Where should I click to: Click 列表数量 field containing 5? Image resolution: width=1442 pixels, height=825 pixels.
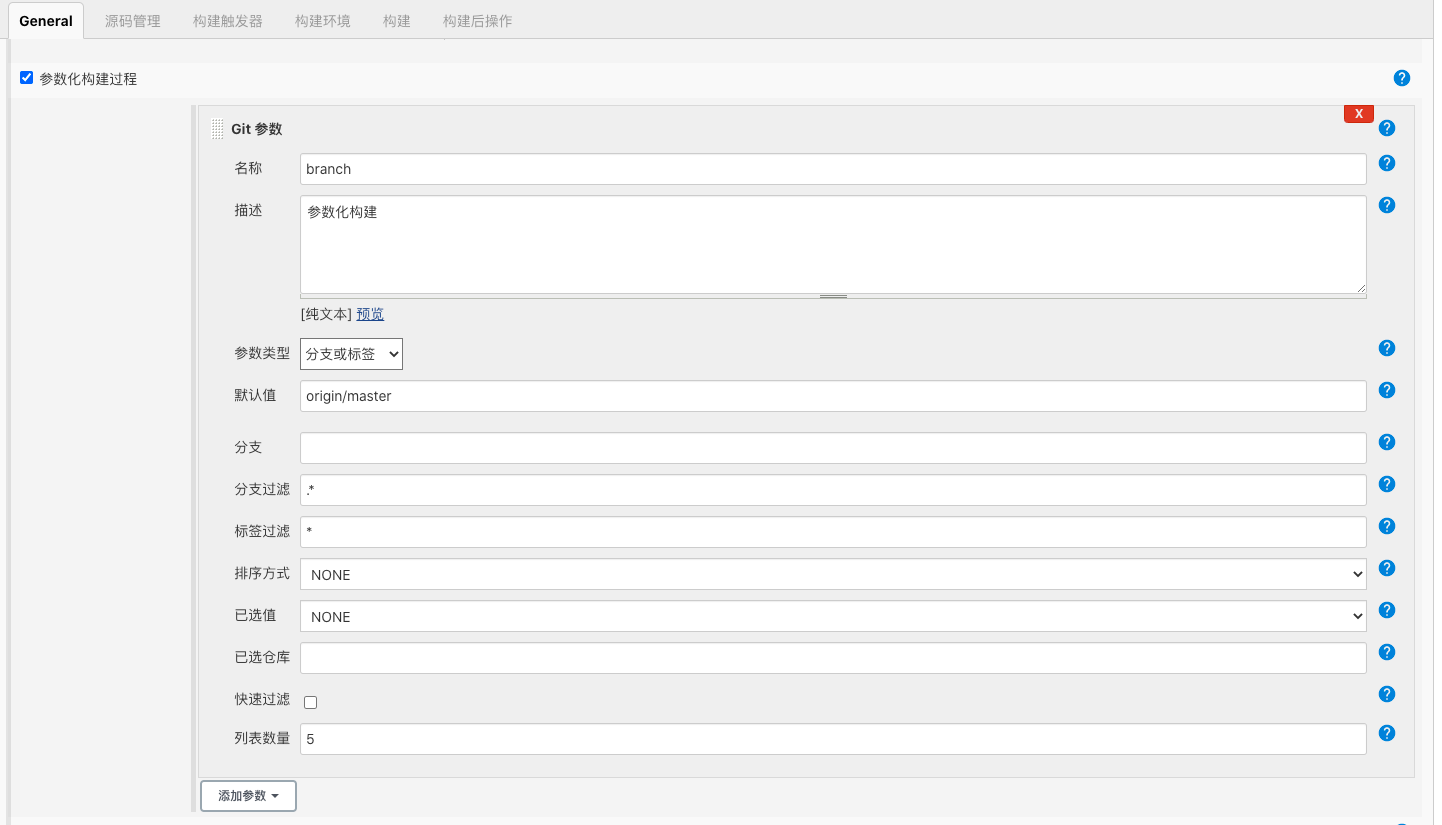[833, 739]
